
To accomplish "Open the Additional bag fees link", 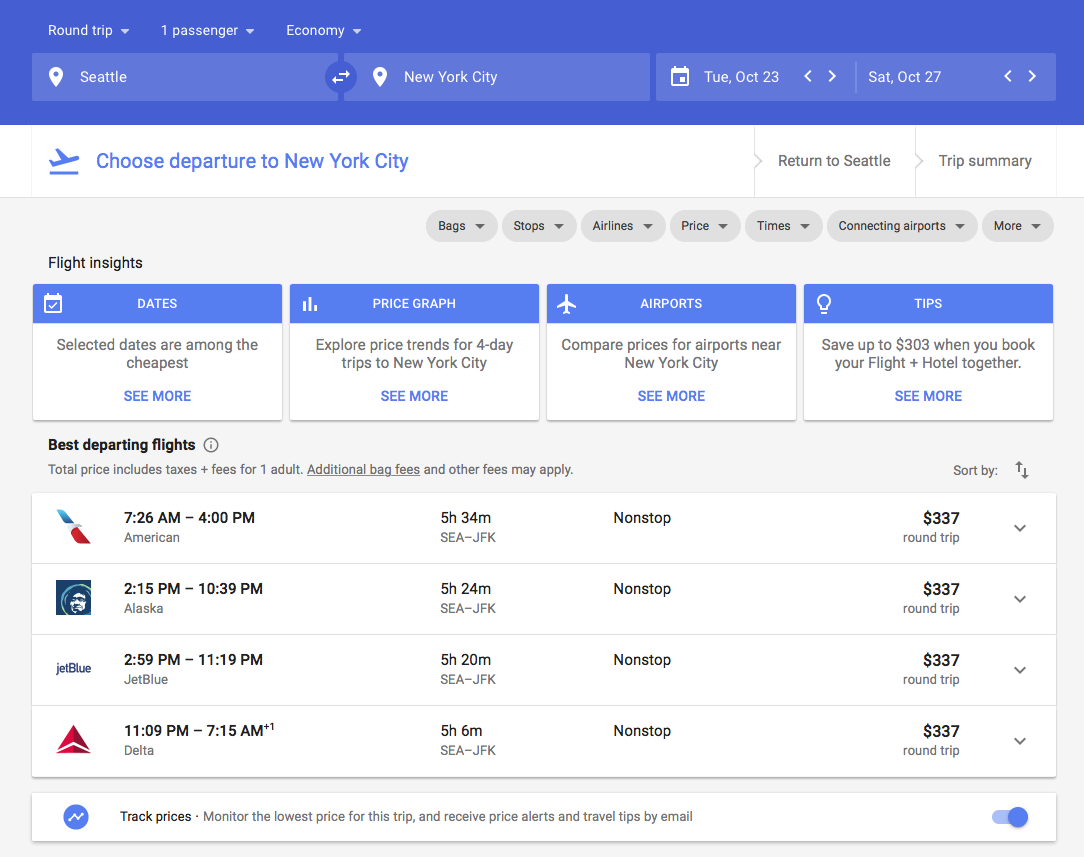I will point(364,469).
